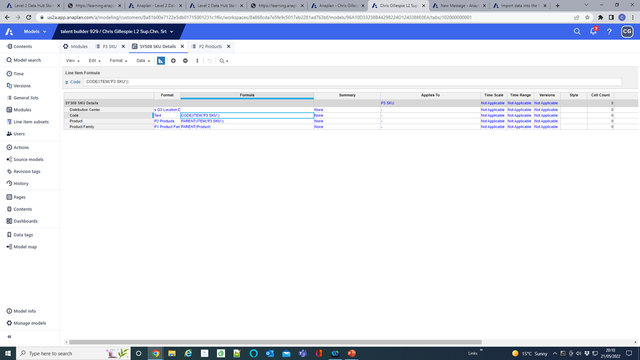The image size is (640, 360).
Task: Expand the Models dropdown in header
Action: pyautogui.click(x=35, y=31)
